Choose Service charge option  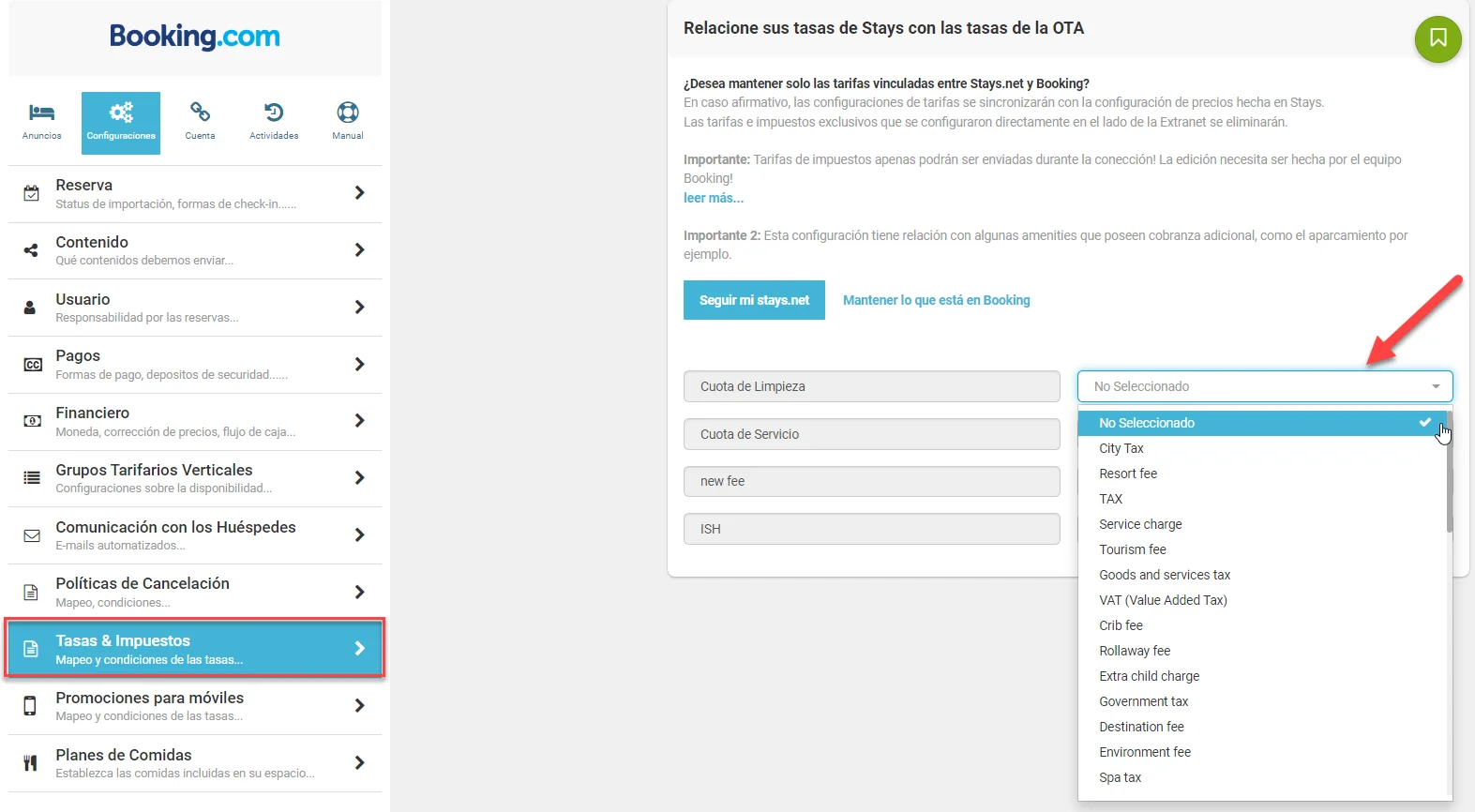coord(1262,524)
